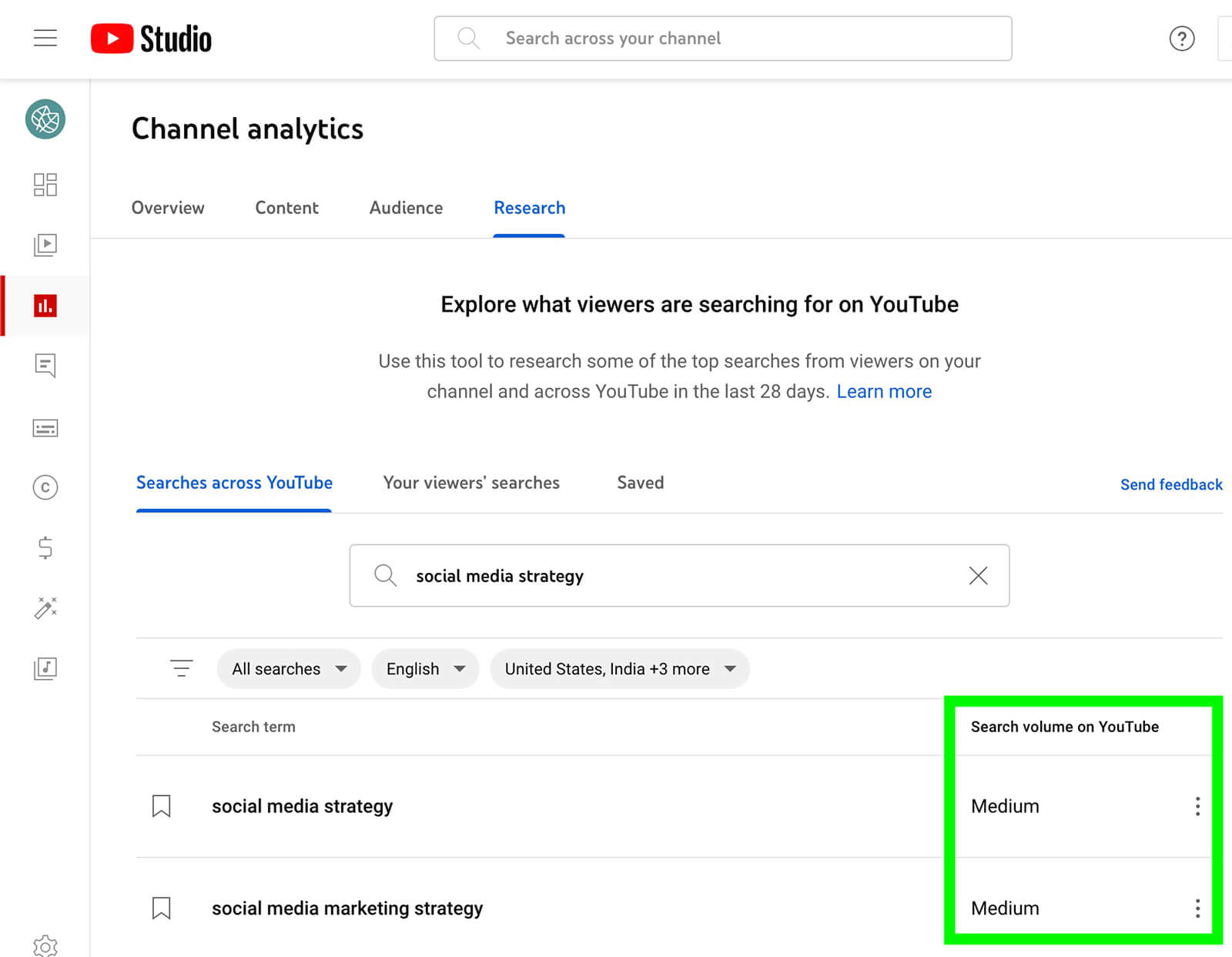Go to Dashboard sidebar icon
The width and height of the screenshot is (1232, 957).
45,185
